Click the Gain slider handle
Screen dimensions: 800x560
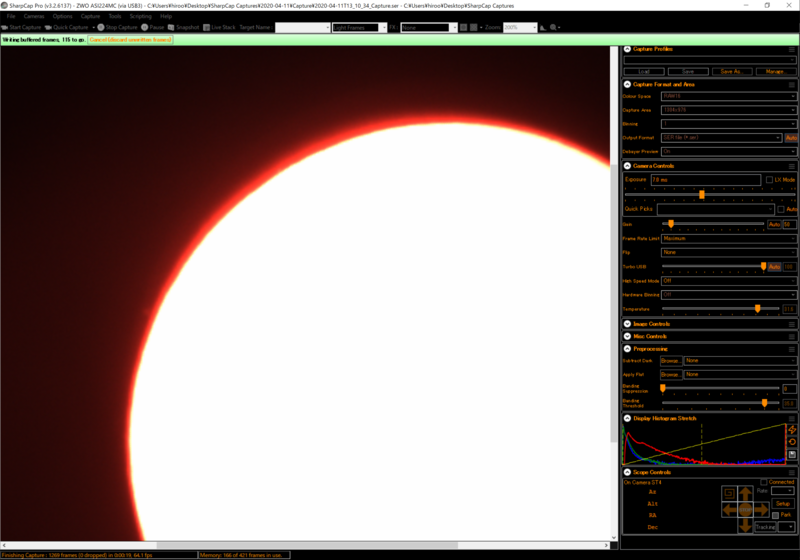click(671, 224)
